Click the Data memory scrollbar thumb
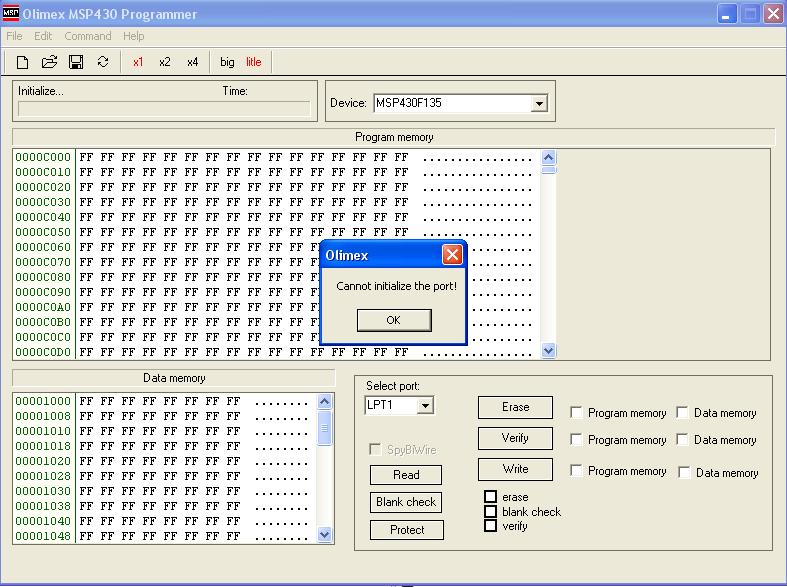 pyautogui.click(x=325, y=428)
